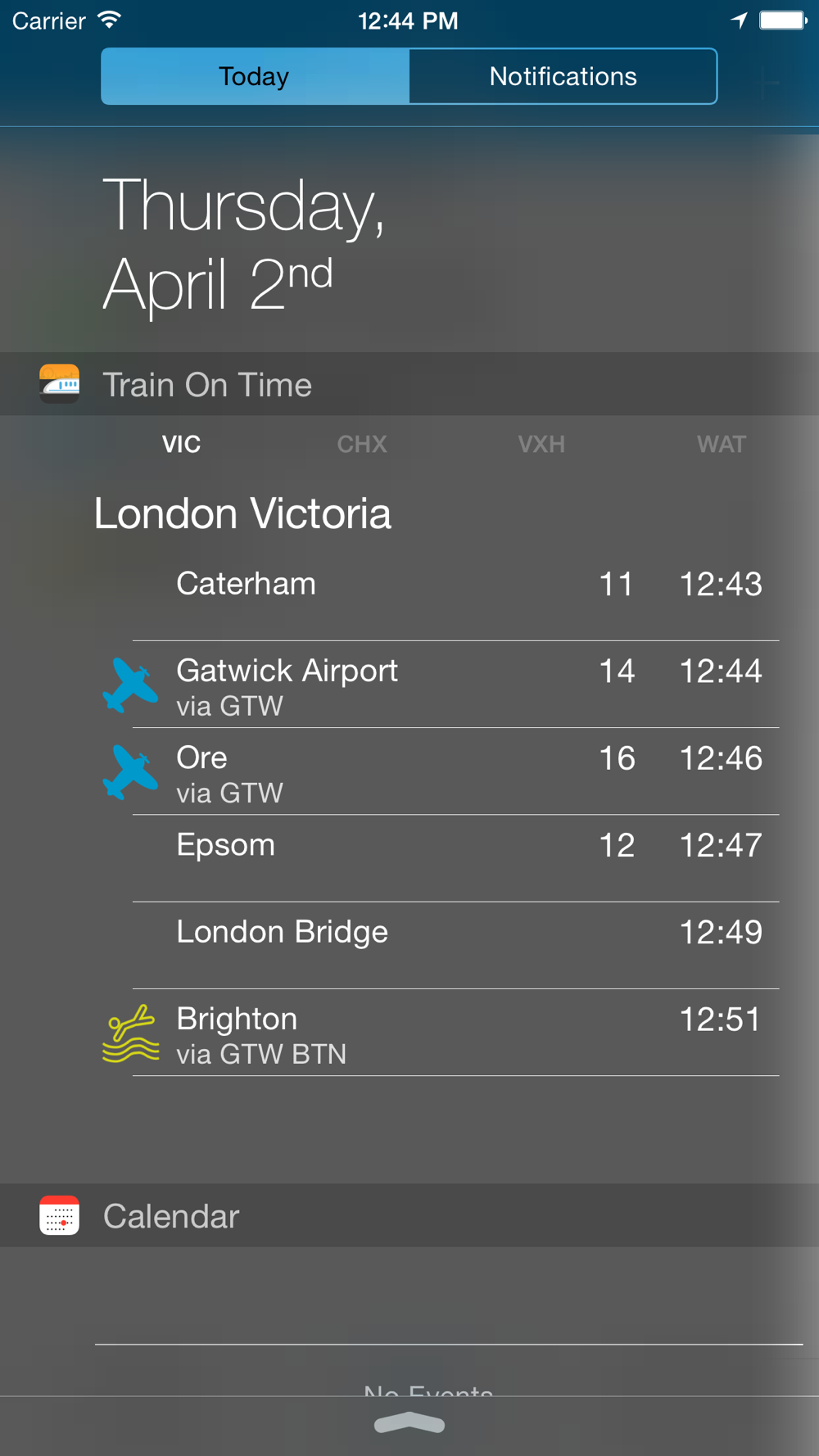Open the London Bridge 12:49 departure
Screen dimensions: 819x1456
[455, 946]
